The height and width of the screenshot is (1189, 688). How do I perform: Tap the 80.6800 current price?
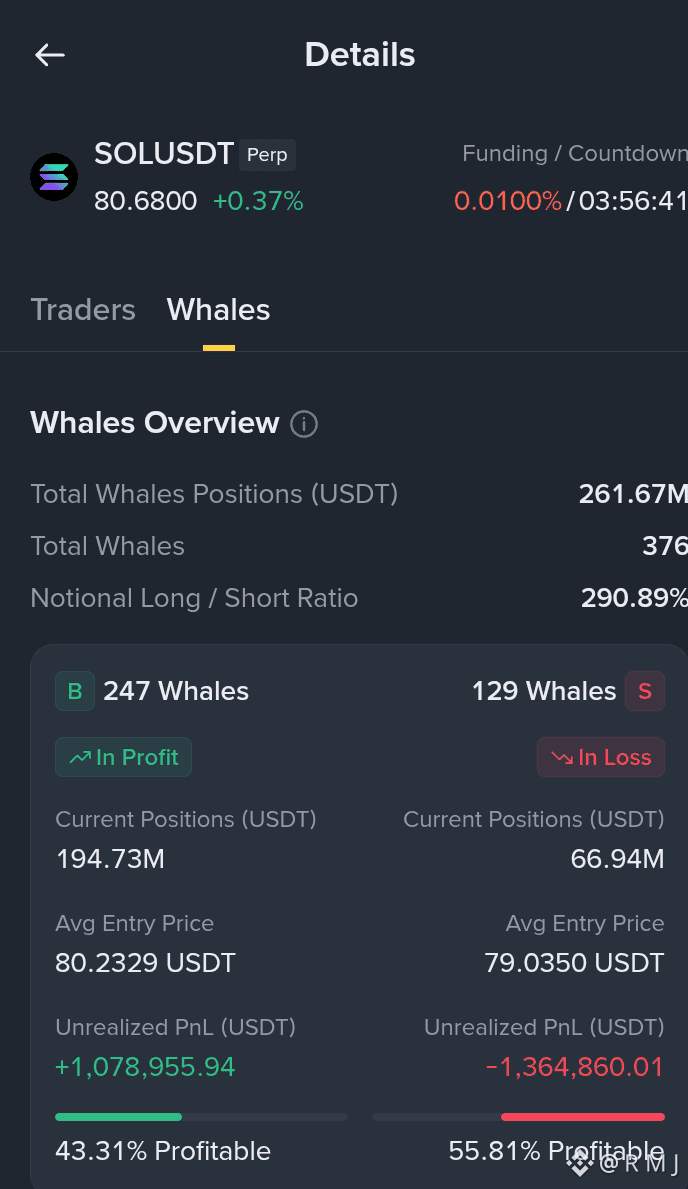point(146,201)
